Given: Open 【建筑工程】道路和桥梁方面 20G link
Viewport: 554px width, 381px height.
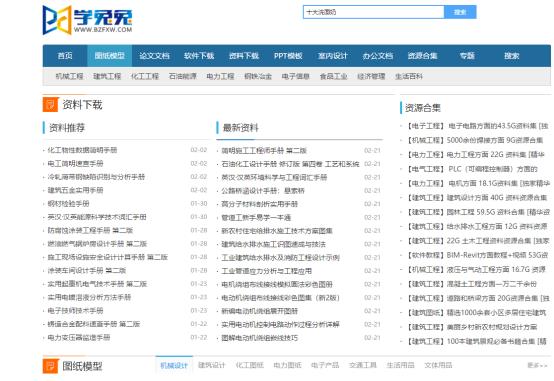Looking at the screenshot, I should (x=477, y=298).
